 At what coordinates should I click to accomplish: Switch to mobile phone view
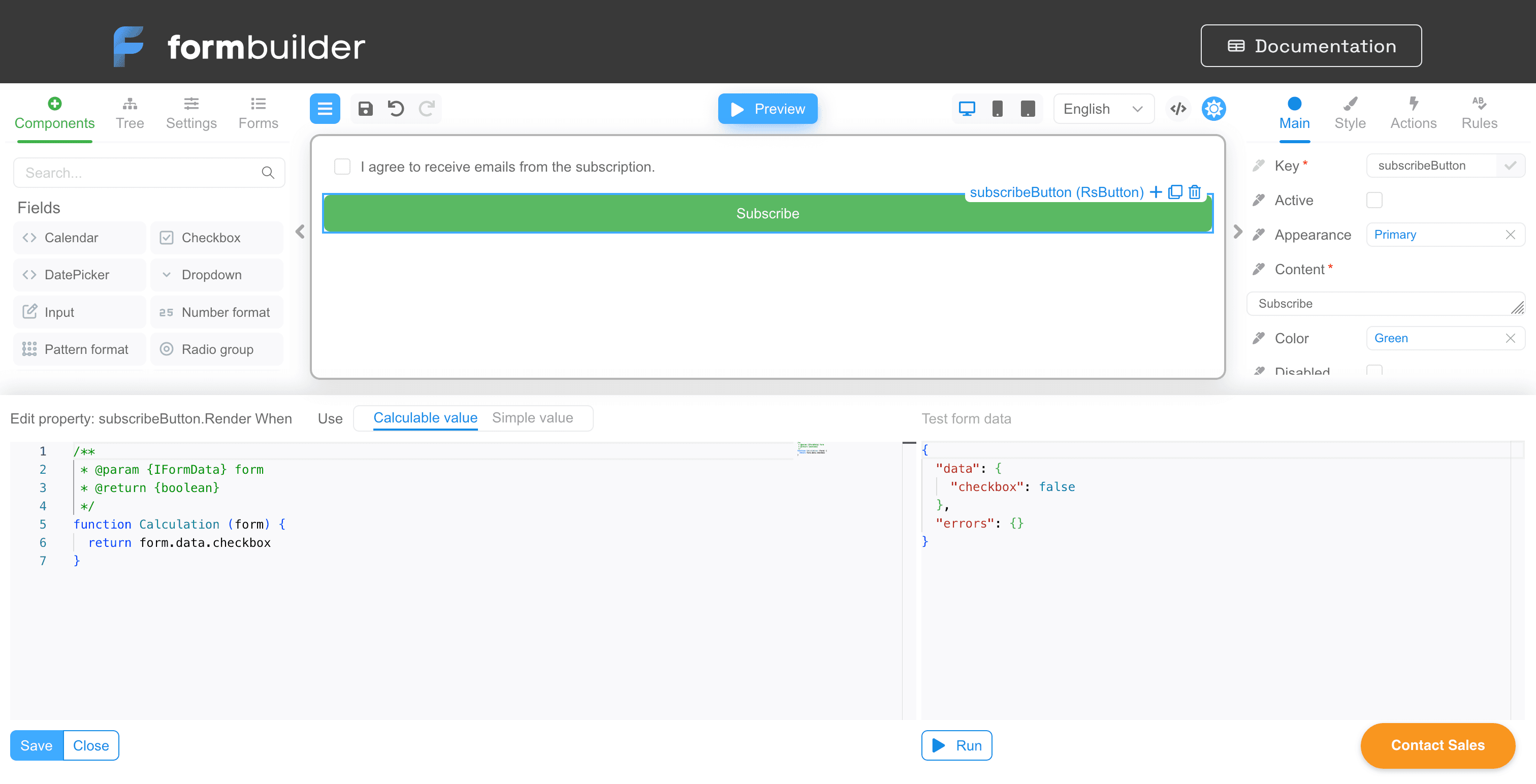[x=997, y=109]
